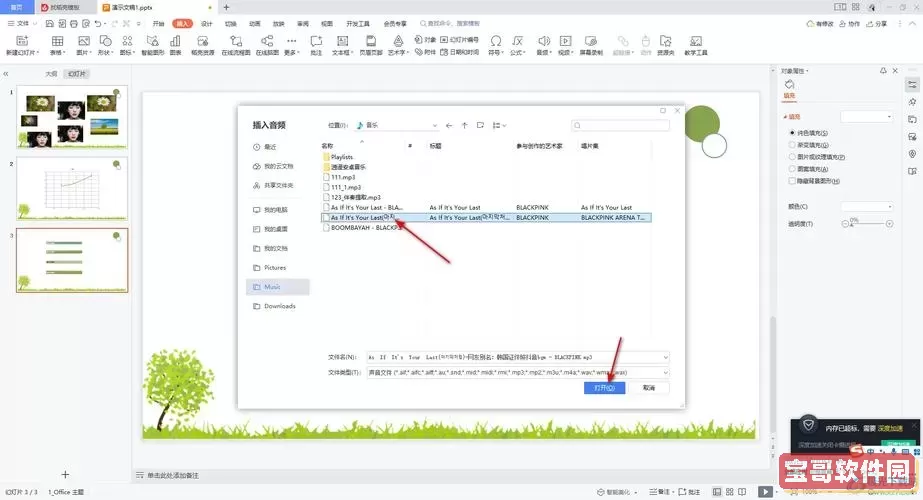Click the search field in audio dialog

click(x=620, y=125)
